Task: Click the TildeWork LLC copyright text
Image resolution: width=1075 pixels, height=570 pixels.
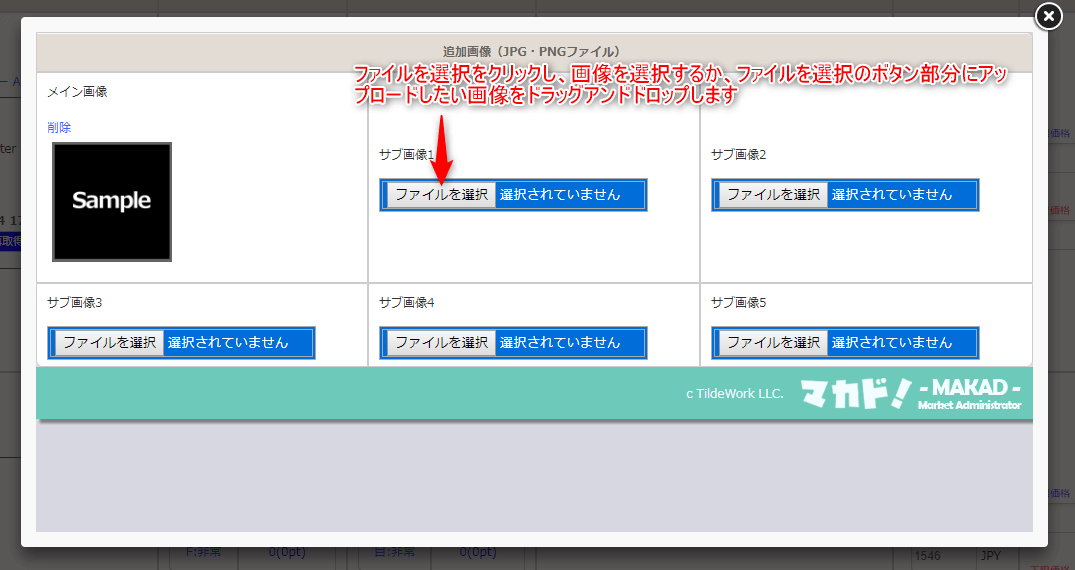Action: click(735, 394)
